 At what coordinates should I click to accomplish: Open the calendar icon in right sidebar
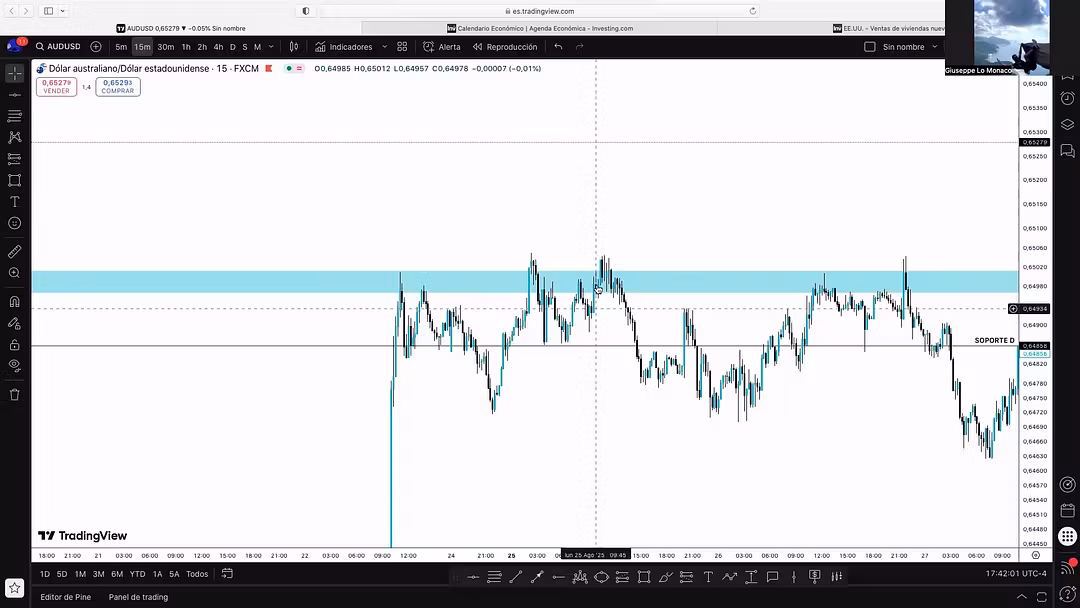(1067, 510)
